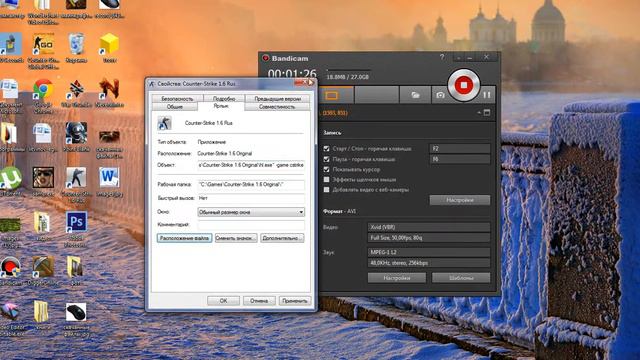The image size is (640, 360).
Task: Click the Counter-Strike icon in properties dialog
Action: [164, 123]
